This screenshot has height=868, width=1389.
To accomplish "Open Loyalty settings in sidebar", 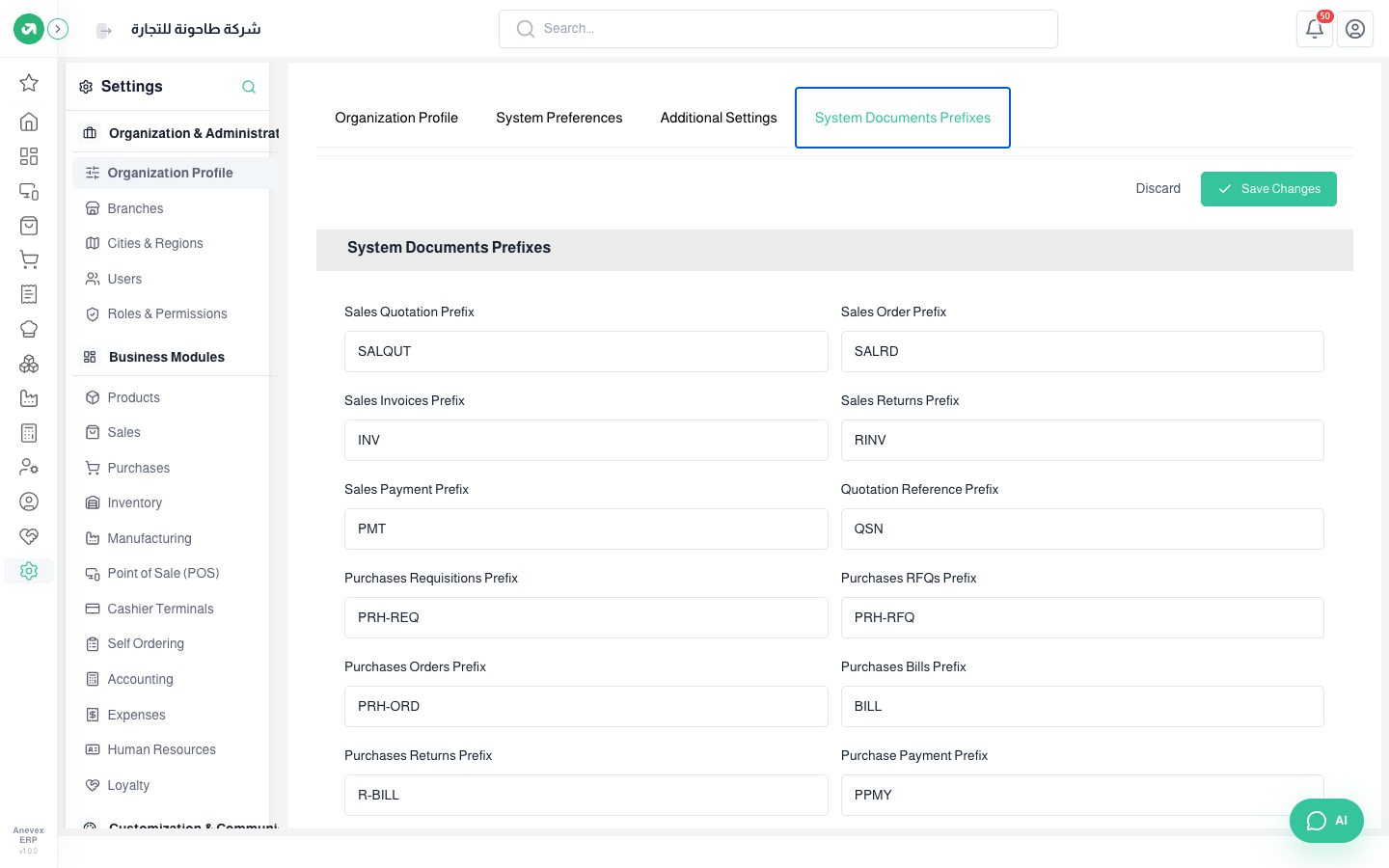I will (x=175, y=785).
